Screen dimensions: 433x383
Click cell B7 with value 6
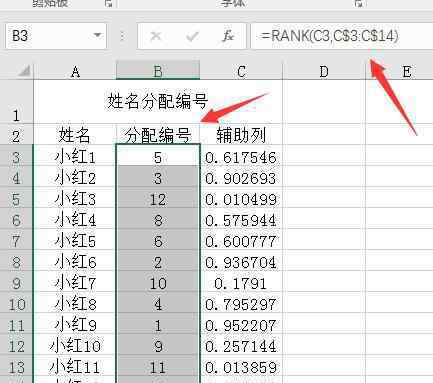point(158,239)
